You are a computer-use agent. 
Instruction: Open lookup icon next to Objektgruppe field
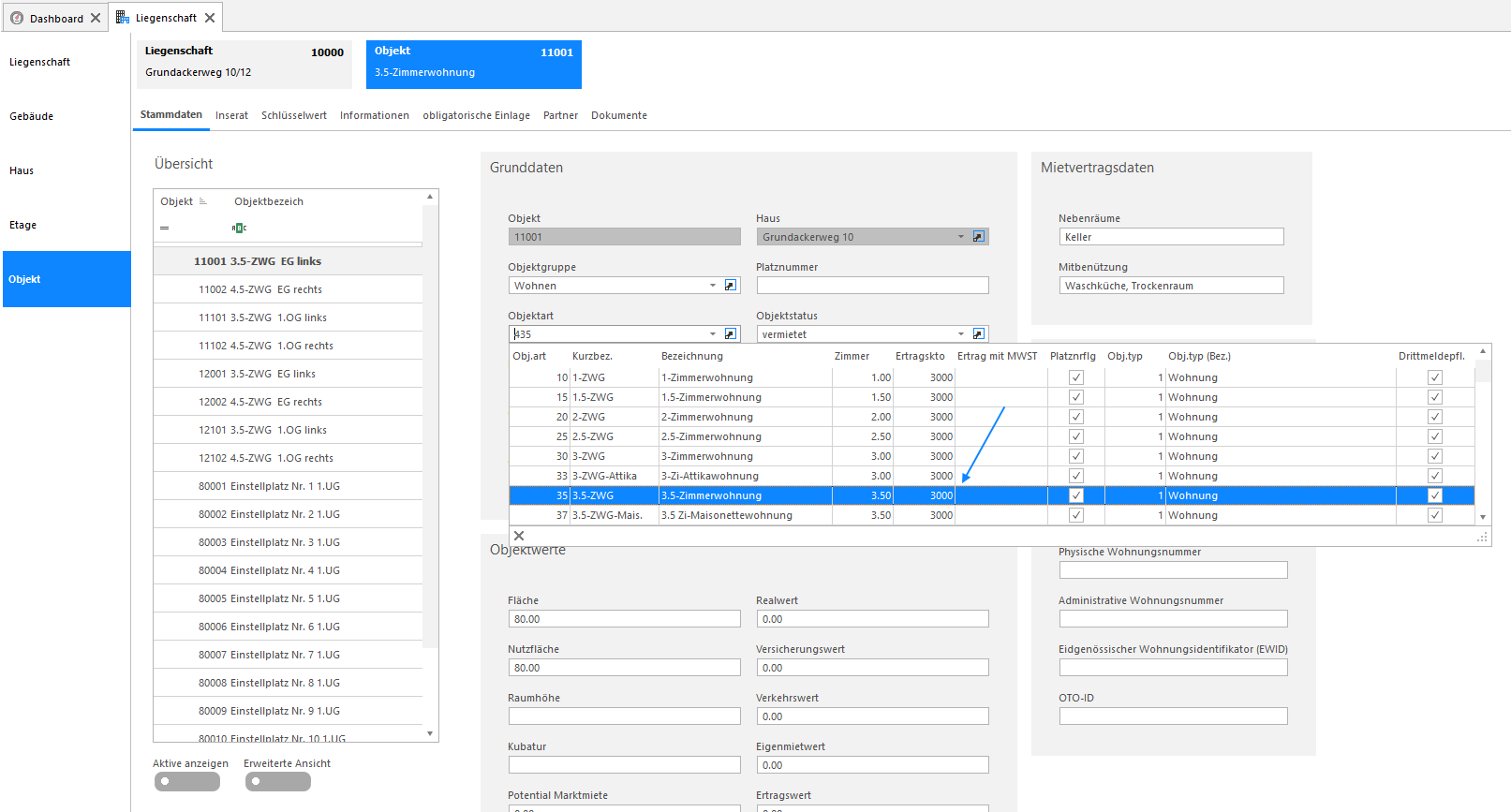731,286
